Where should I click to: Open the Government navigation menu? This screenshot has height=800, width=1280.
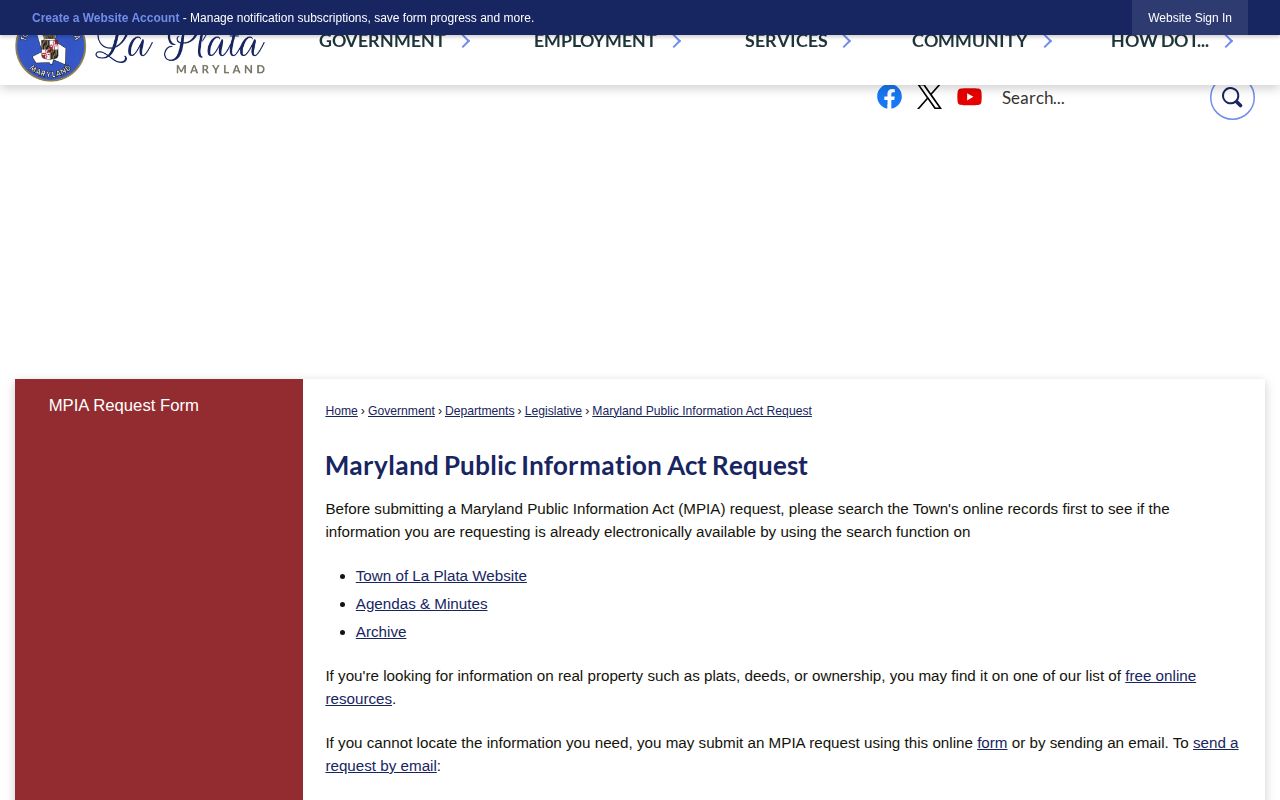click(x=382, y=41)
